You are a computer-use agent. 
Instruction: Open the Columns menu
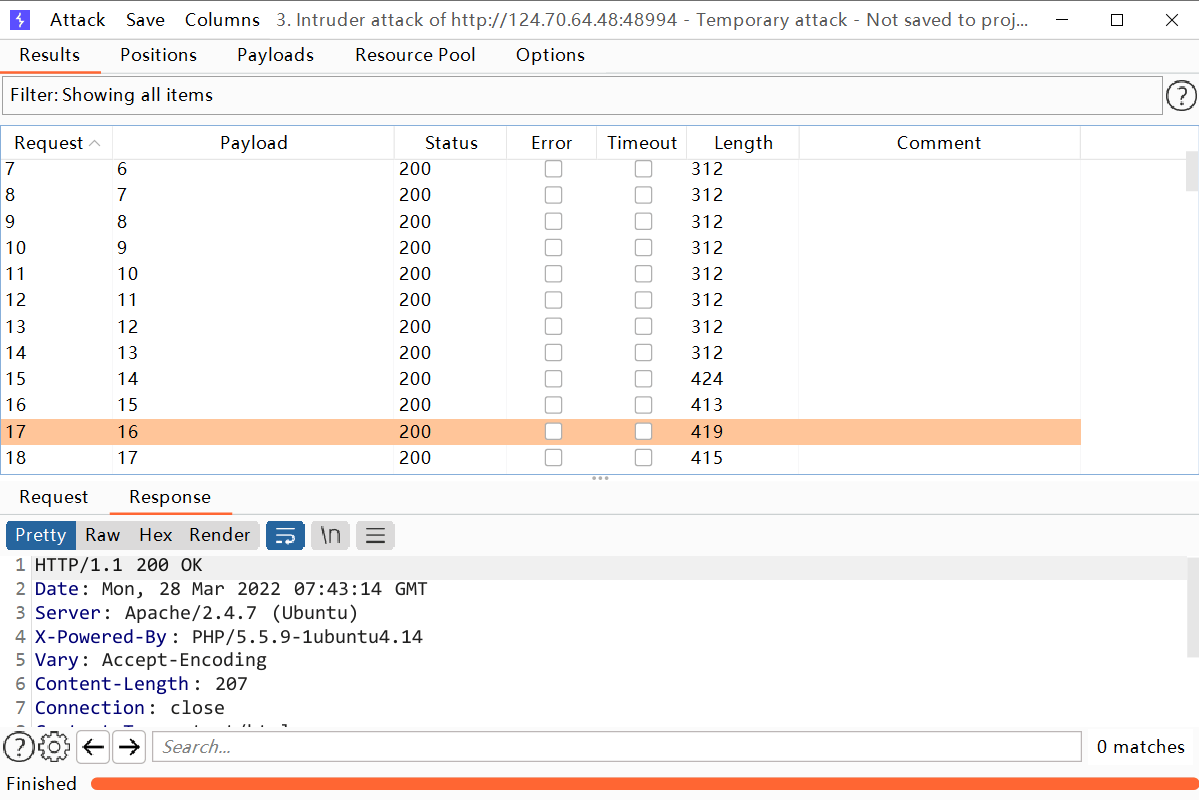pyautogui.click(x=223, y=20)
